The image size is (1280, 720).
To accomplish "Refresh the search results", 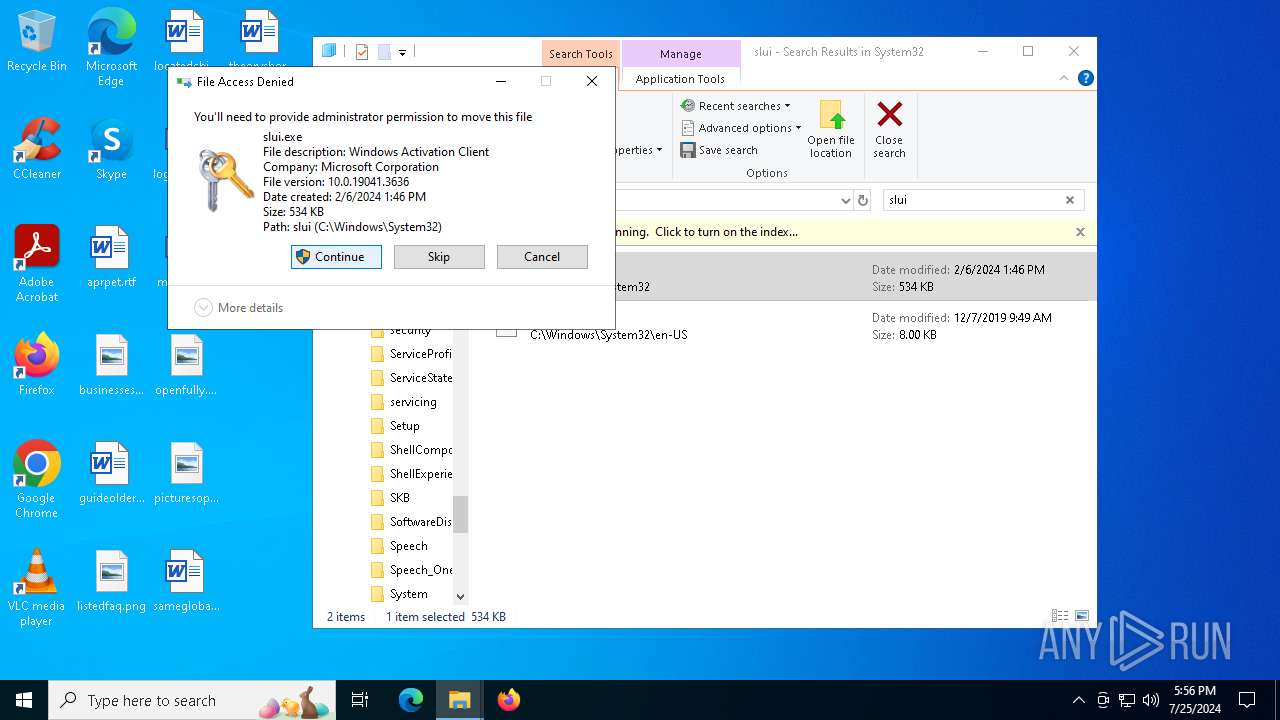I will coord(863,200).
